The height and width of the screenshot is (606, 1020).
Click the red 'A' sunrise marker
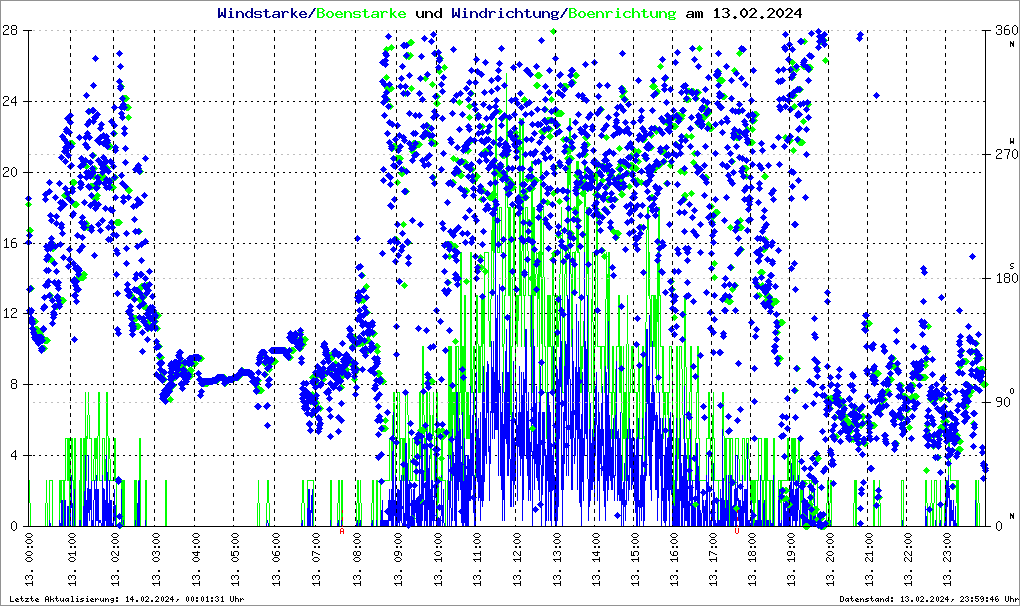click(x=342, y=531)
